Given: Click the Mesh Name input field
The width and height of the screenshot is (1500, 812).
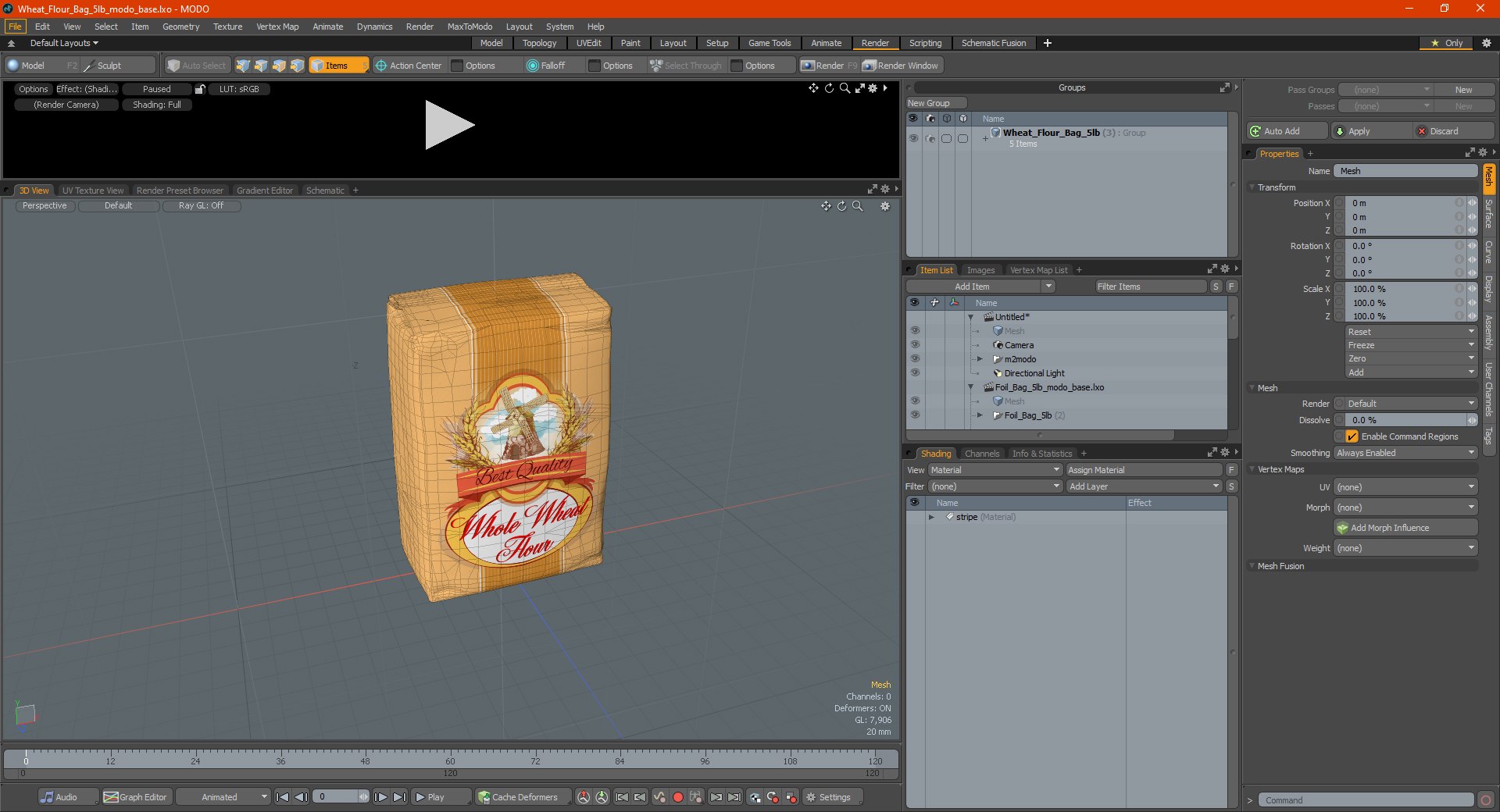Looking at the screenshot, I should 1405,171.
